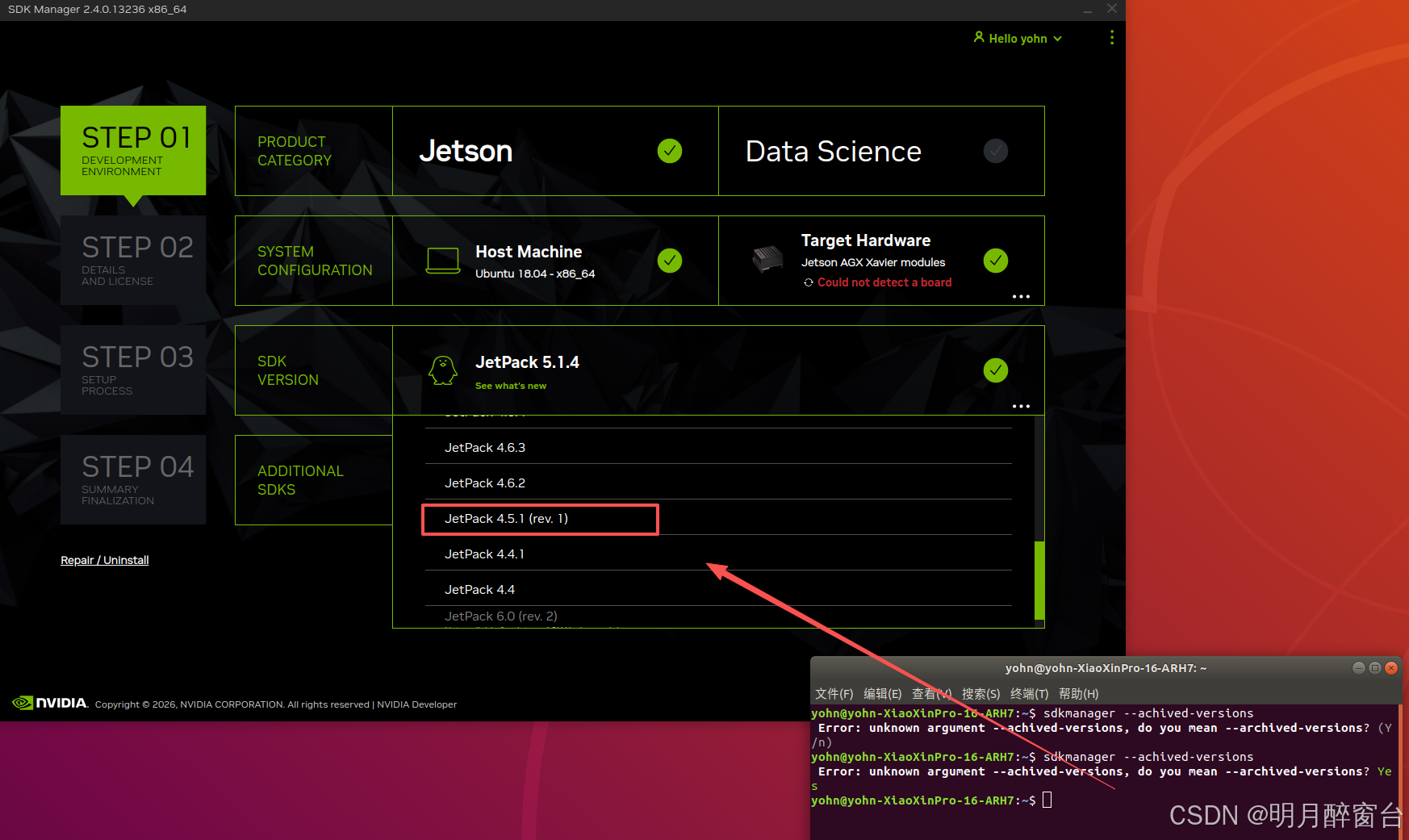Toggle the Jetson product category checkmark

(x=669, y=151)
